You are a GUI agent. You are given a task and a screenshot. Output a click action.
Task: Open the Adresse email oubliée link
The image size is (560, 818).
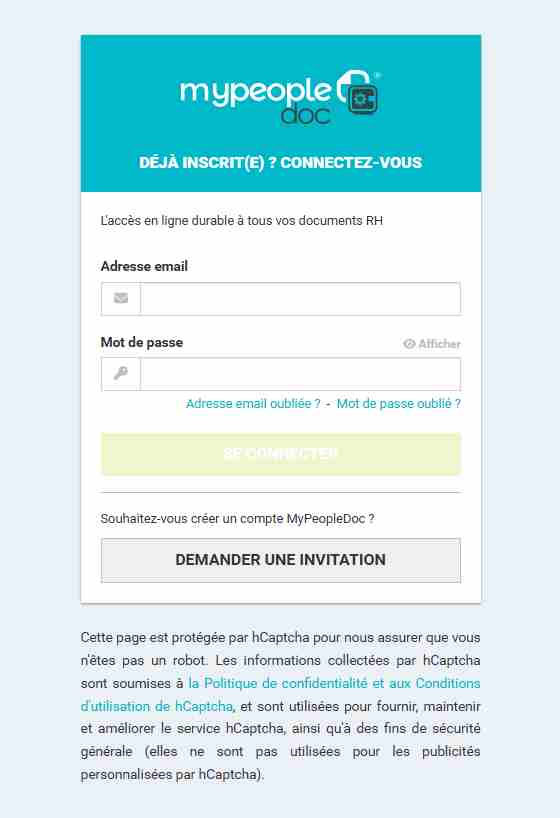pyautogui.click(x=253, y=404)
